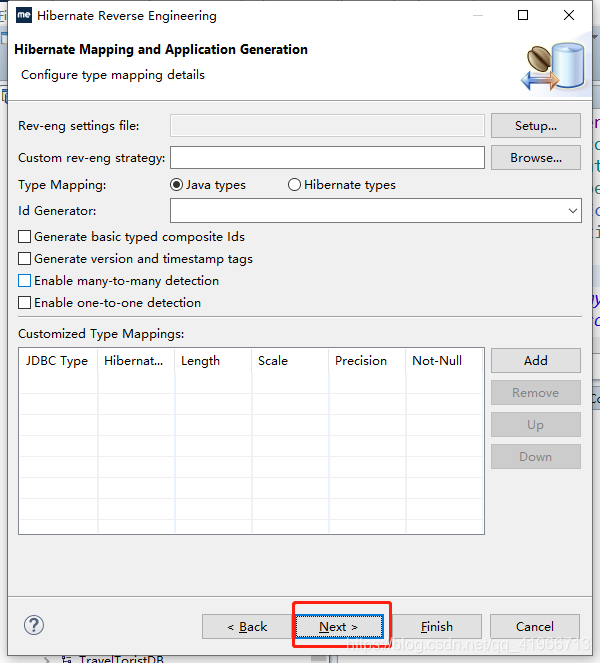Click the Precision column header
This screenshot has height=663, width=600.
point(367,361)
